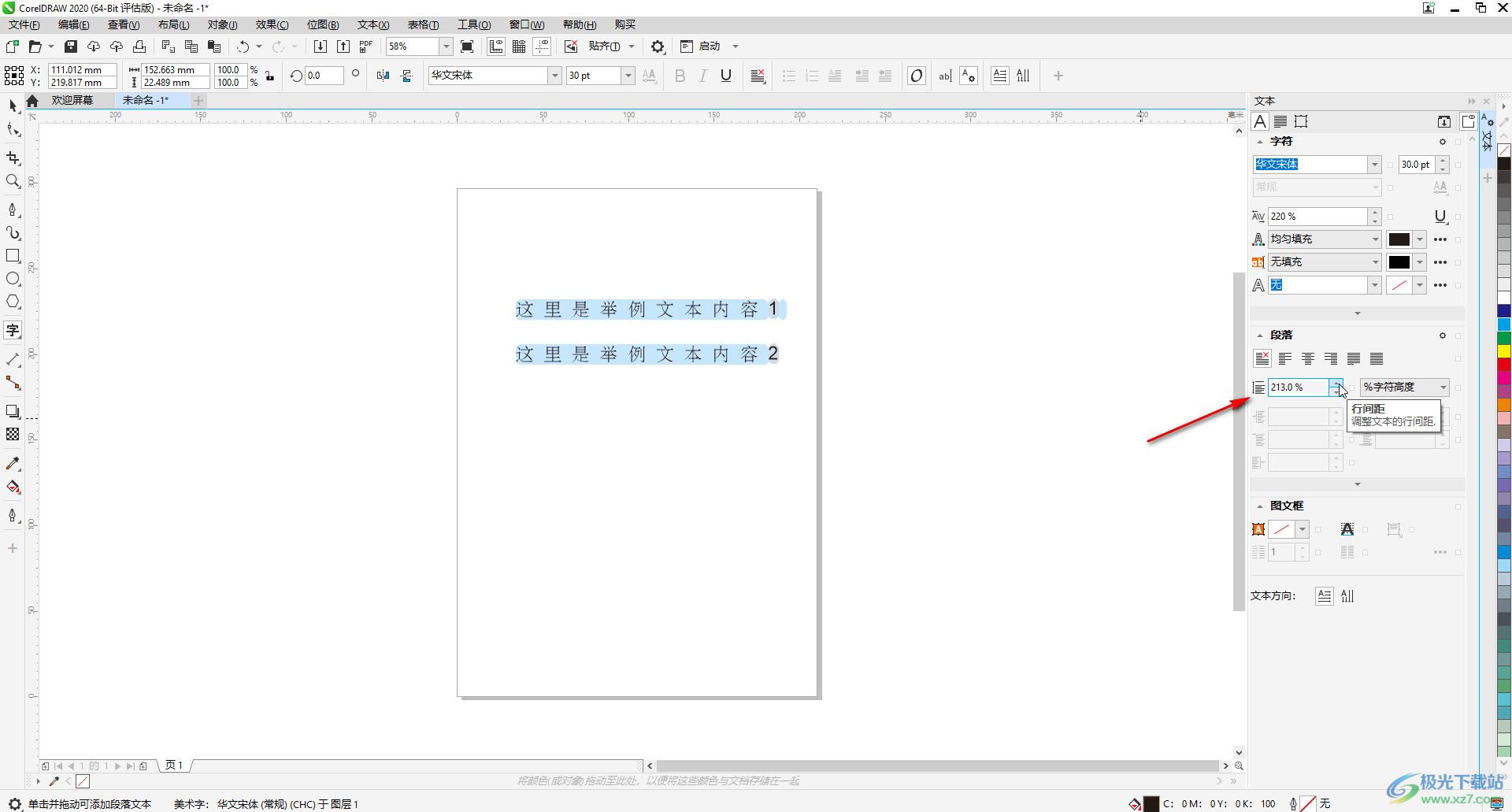Toggle Underline in the property bar

pyautogui.click(x=726, y=76)
